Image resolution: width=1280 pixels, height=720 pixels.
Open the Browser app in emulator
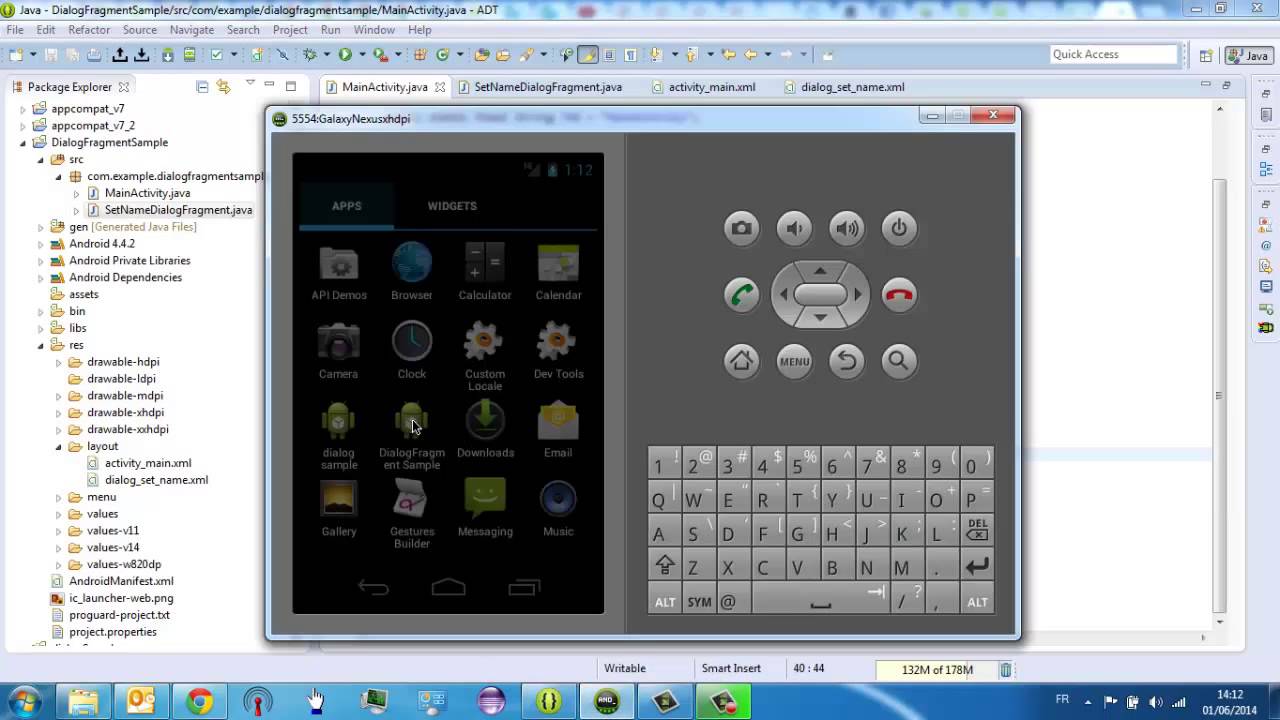coord(412,272)
